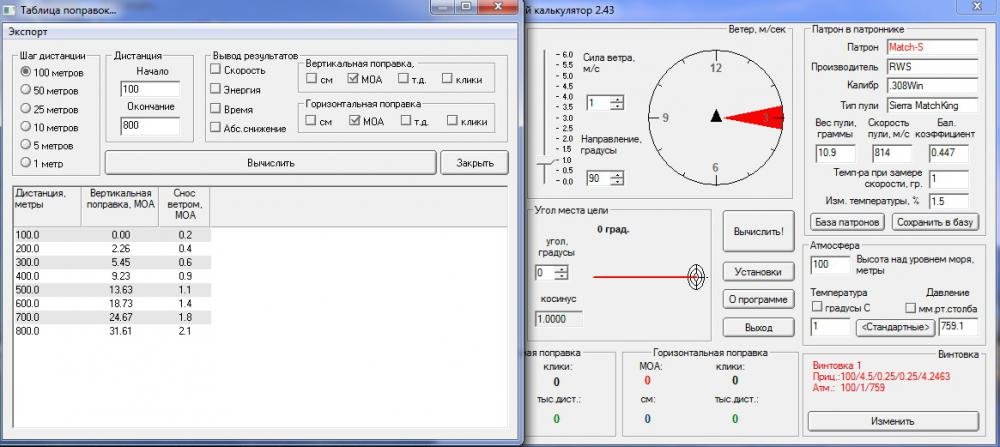The height and width of the screenshot is (447, 1000).
Task: Select the 50 метров step radio button
Action: pyautogui.click(x=25, y=90)
